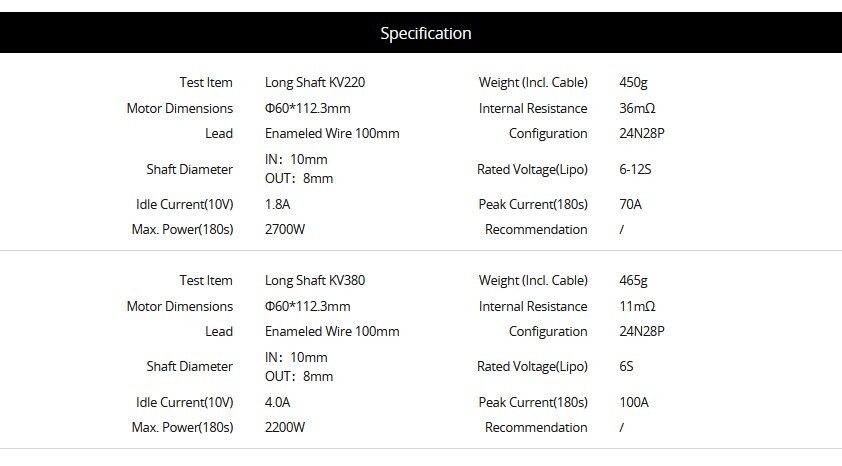This screenshot has width=842, height=466.
Task: Click the 11mΩ internal resistance value
Action: (x=637, y=307)
